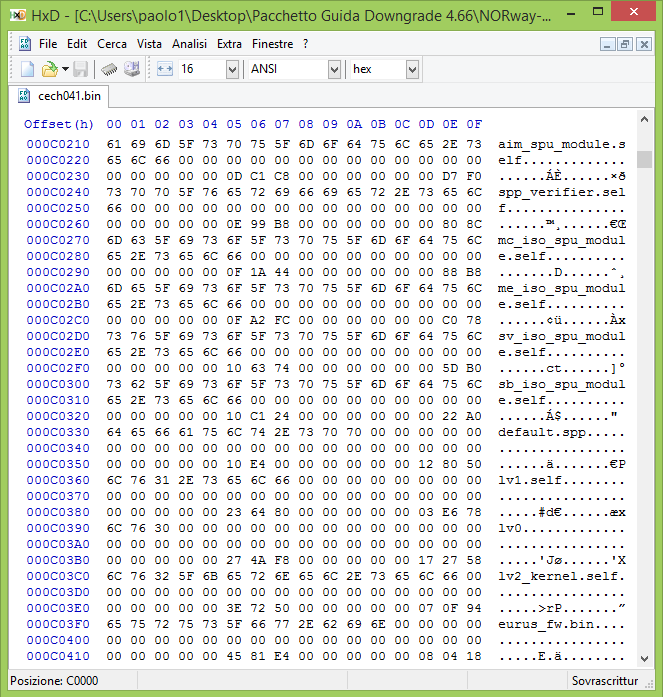This screenshot has width=663, height=697.
Task: Click the bytes-per-row width icon
Action: (x=165, y=69)
